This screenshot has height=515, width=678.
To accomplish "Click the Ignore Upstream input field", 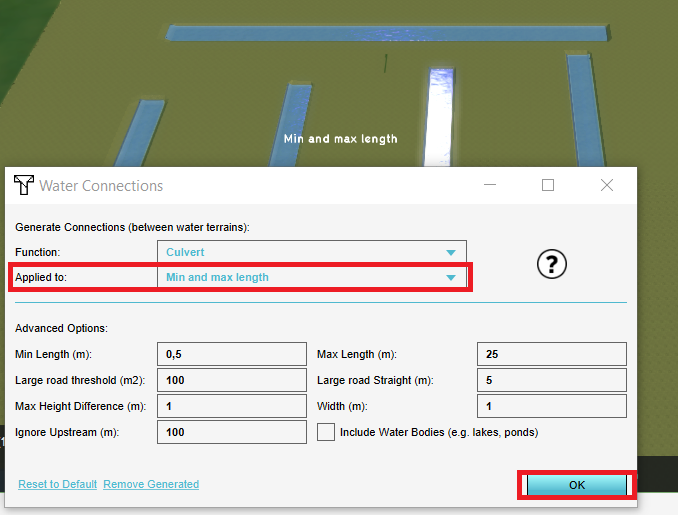I will click(x=231, y=432).
